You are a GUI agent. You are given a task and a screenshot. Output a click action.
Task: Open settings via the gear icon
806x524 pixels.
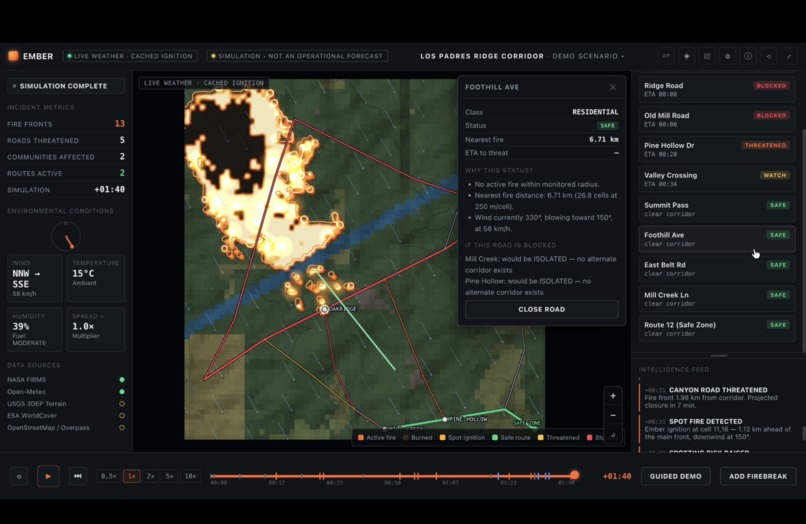coord(727,56)
